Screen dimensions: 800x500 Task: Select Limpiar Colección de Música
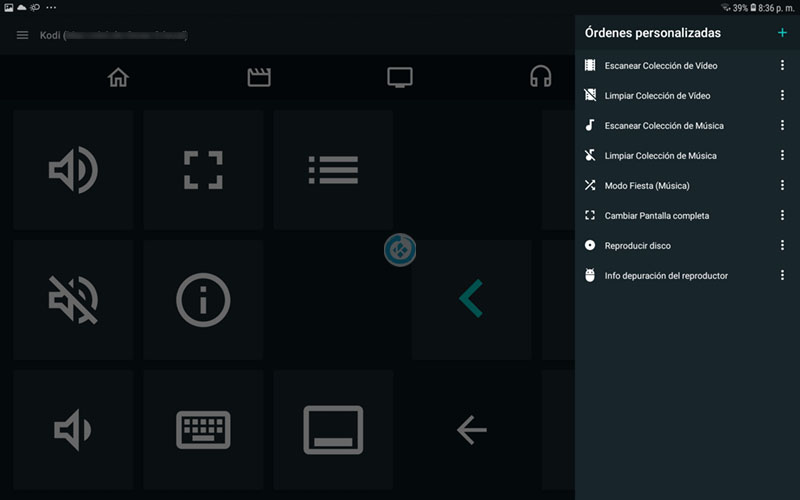coord(660,156)
